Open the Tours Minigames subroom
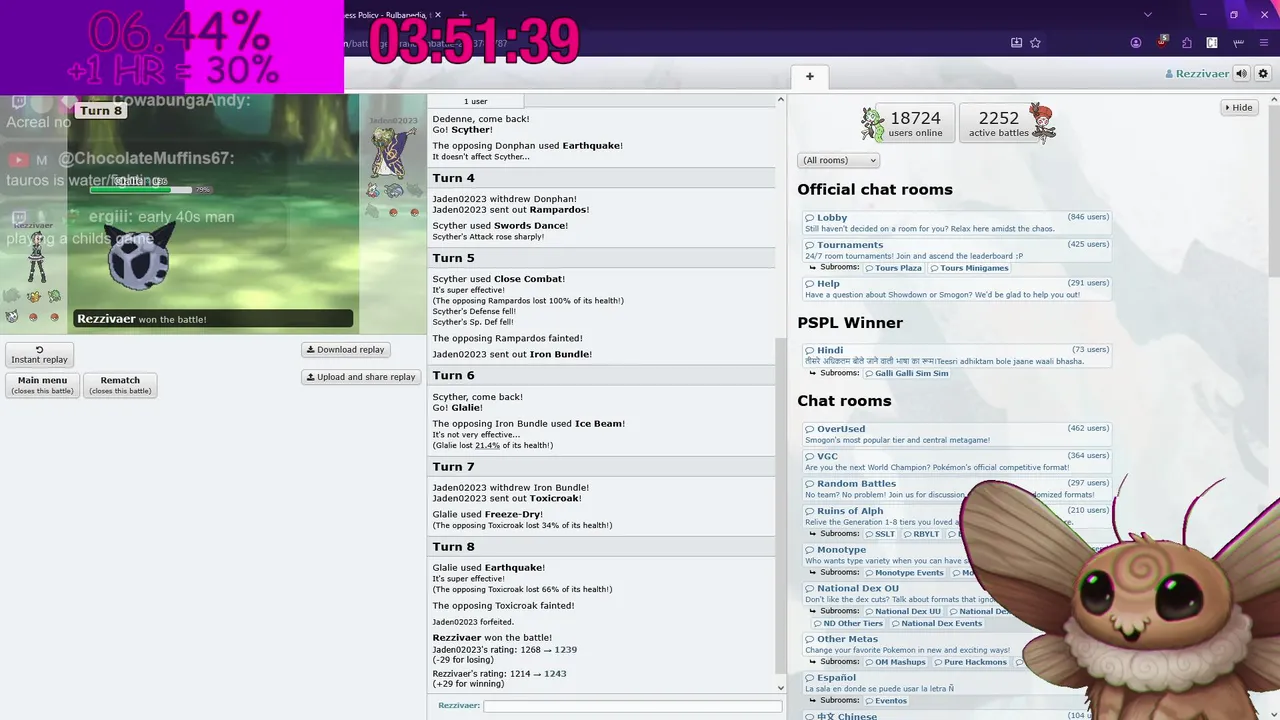The image size is (1280, 720). click(969, 268)
